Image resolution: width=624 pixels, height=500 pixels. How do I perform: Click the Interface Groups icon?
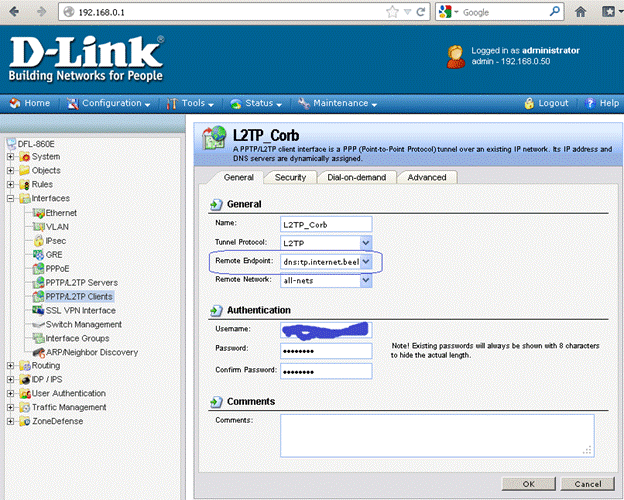pyautogui.click(x=39, y=338)
